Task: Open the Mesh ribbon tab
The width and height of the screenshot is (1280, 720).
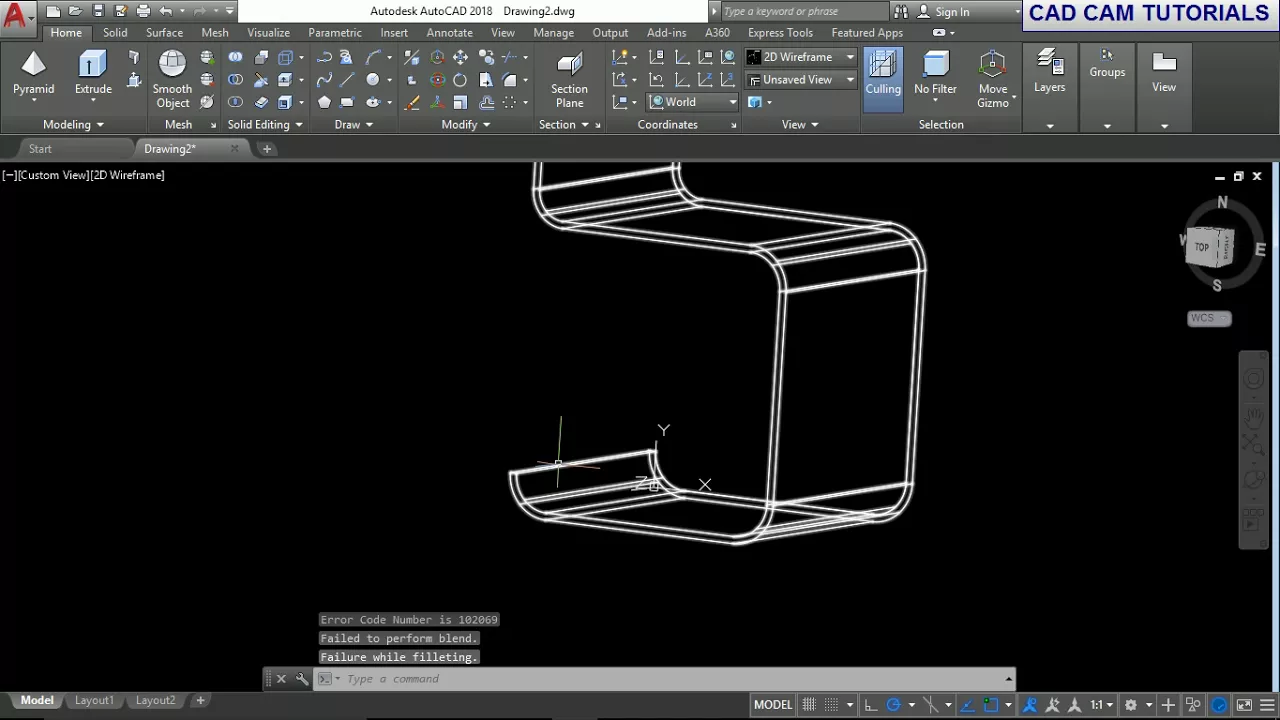Action: pyautogui.click(x=215, y=33)
